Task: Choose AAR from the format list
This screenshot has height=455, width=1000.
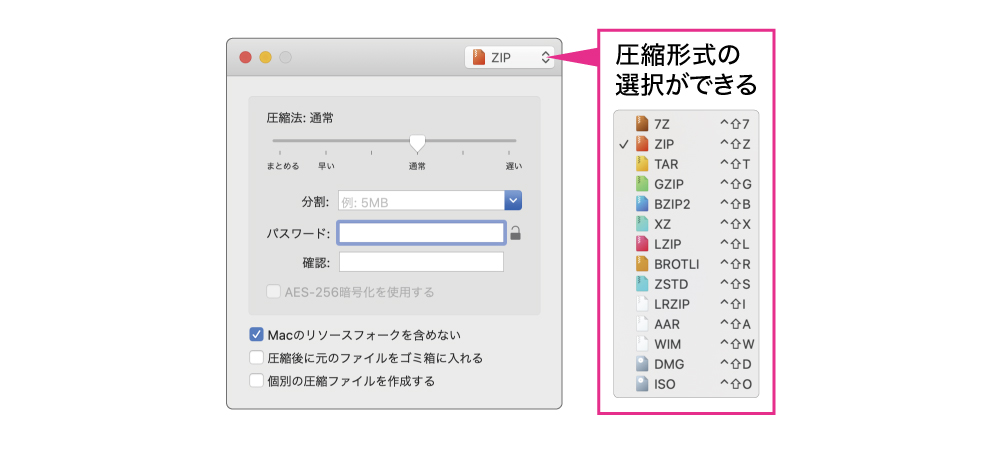Action: tap(686, 324)
